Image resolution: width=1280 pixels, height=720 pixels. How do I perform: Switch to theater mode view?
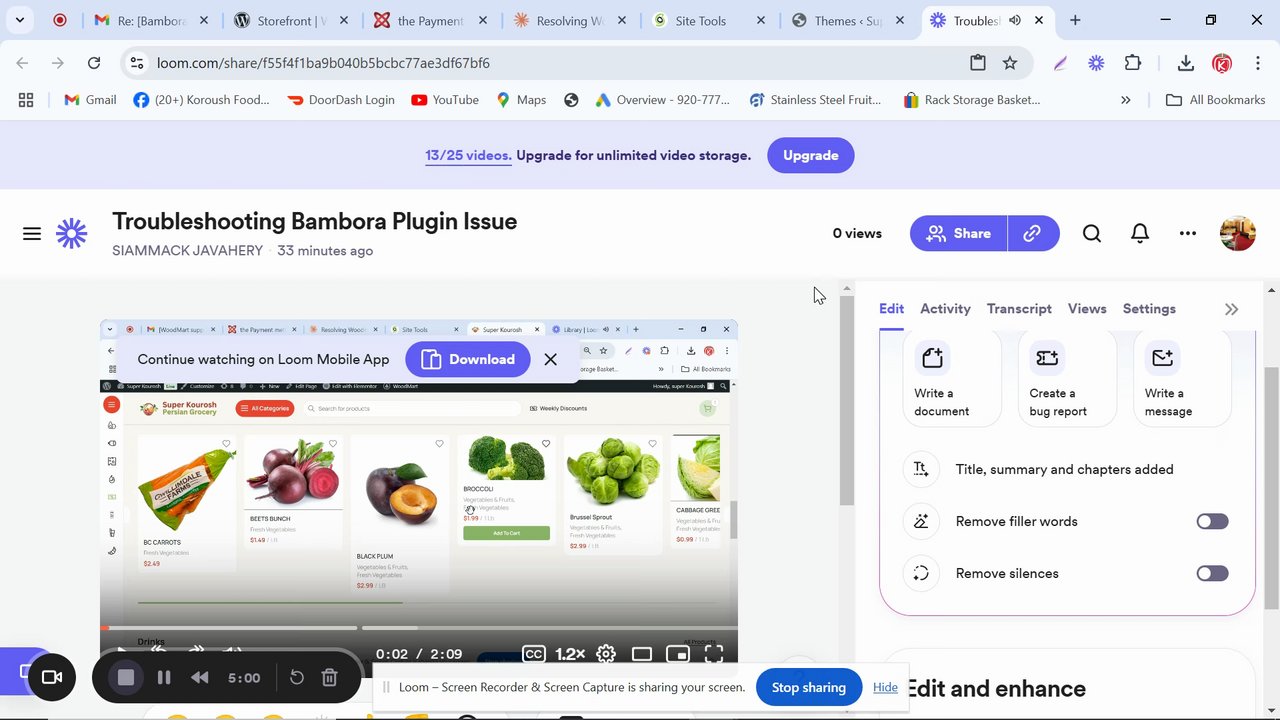(x=642, y=654)
